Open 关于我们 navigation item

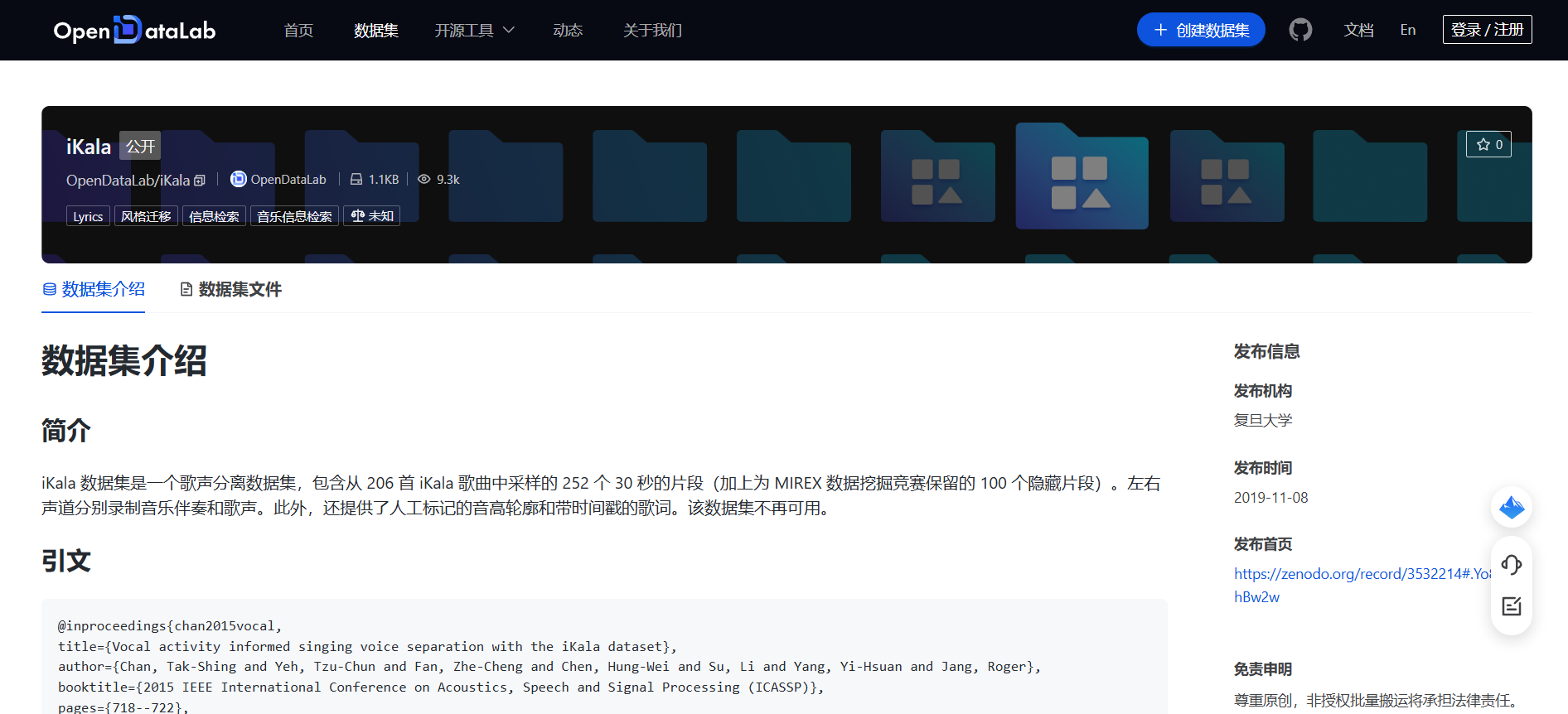(652, 31)
